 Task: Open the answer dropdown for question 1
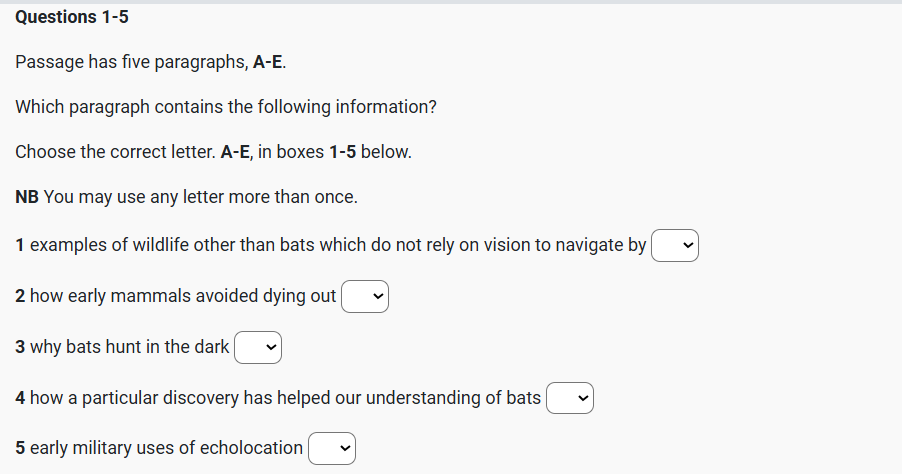point(674,245)
